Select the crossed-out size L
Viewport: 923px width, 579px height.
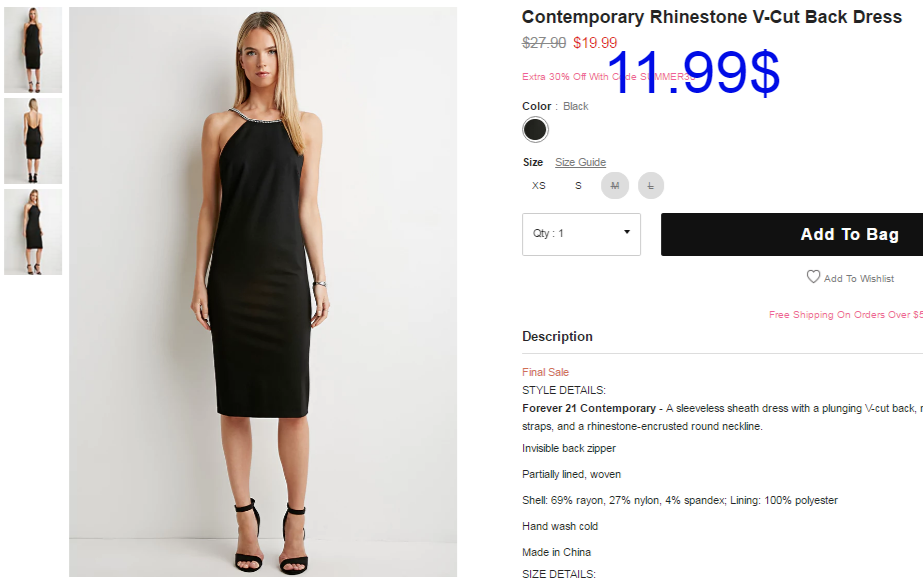click(650, 185)
